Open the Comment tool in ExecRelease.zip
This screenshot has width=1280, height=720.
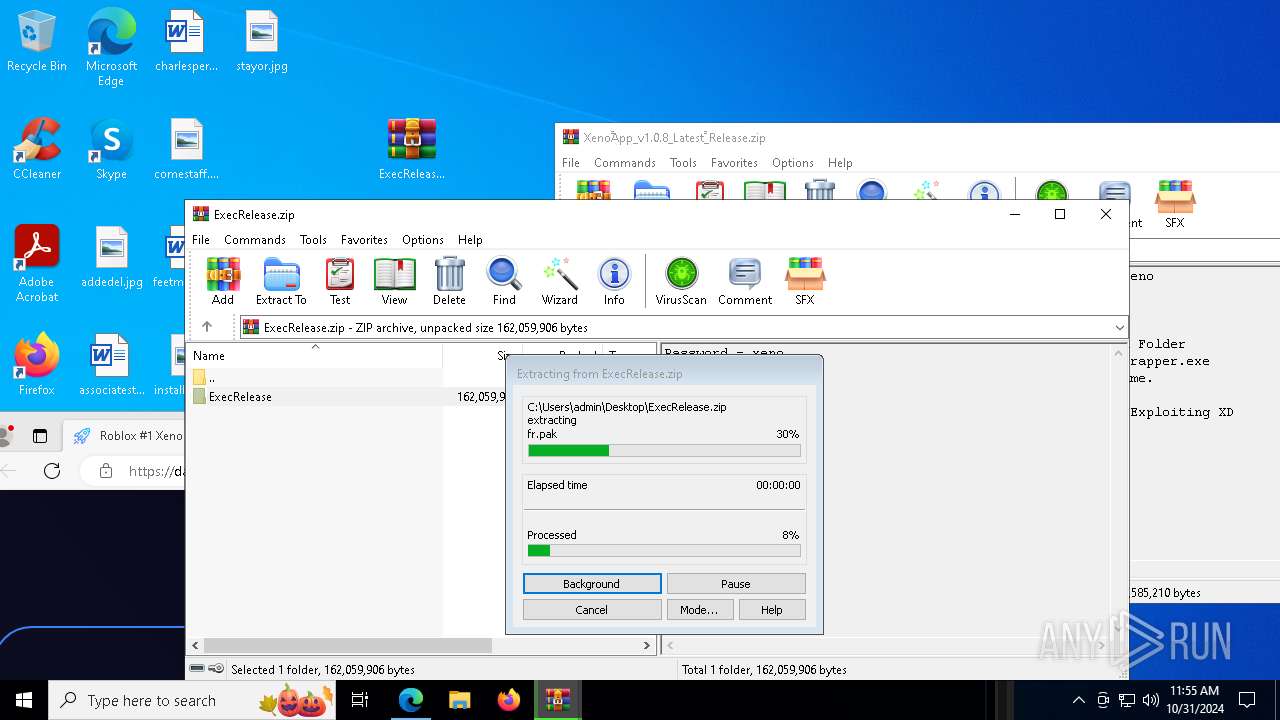(x=745, y=281)
